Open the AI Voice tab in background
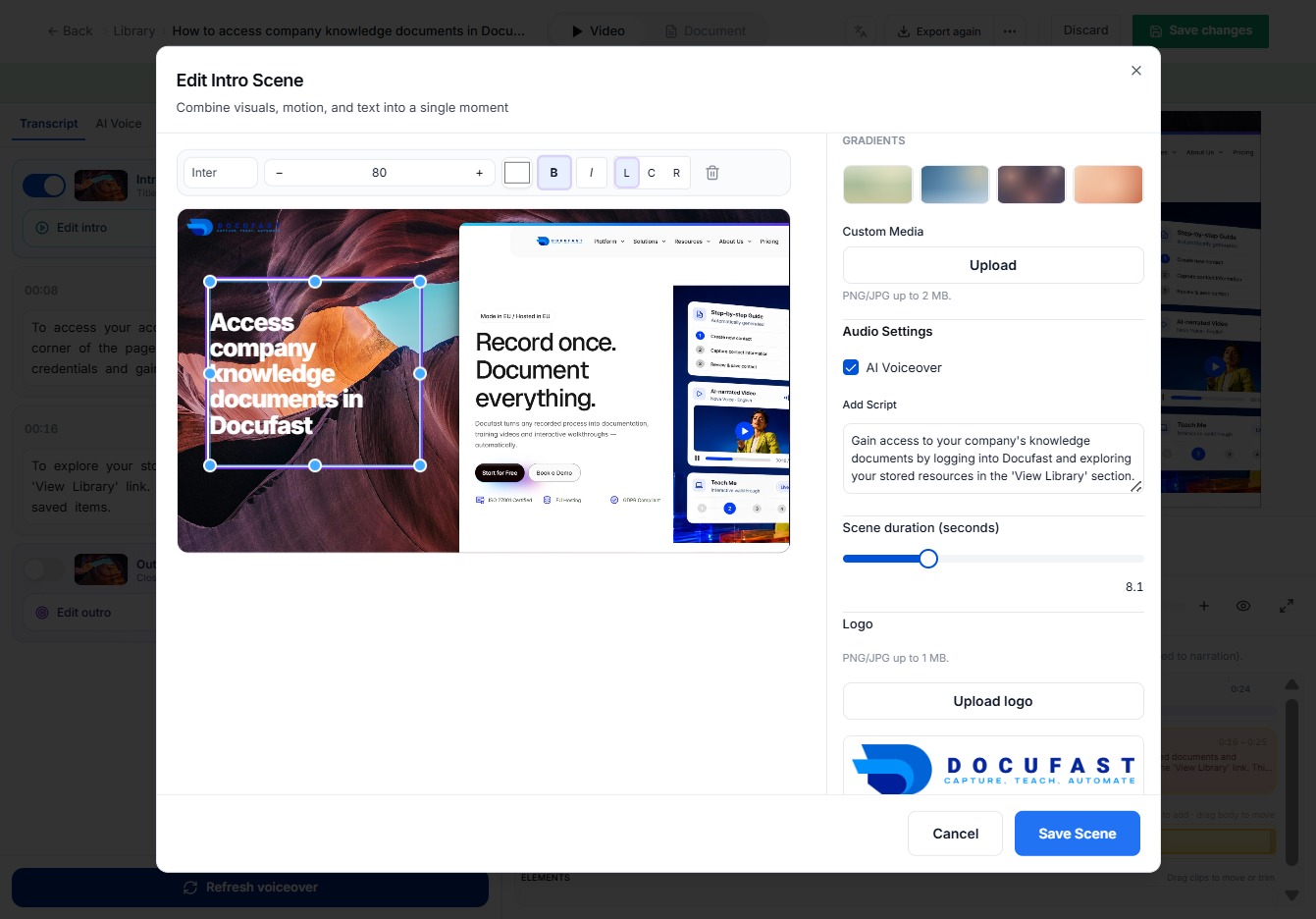Viewport: 1316px width, 919px height. tap(119, 124)
